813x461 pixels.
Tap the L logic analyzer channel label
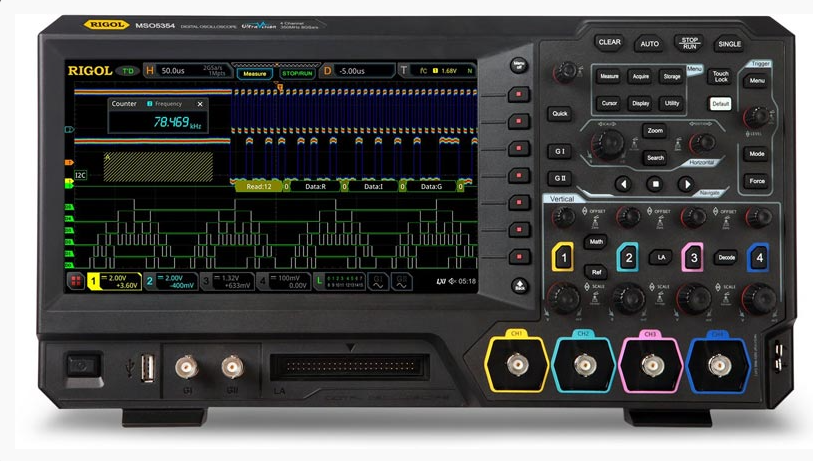click(340, 282)
